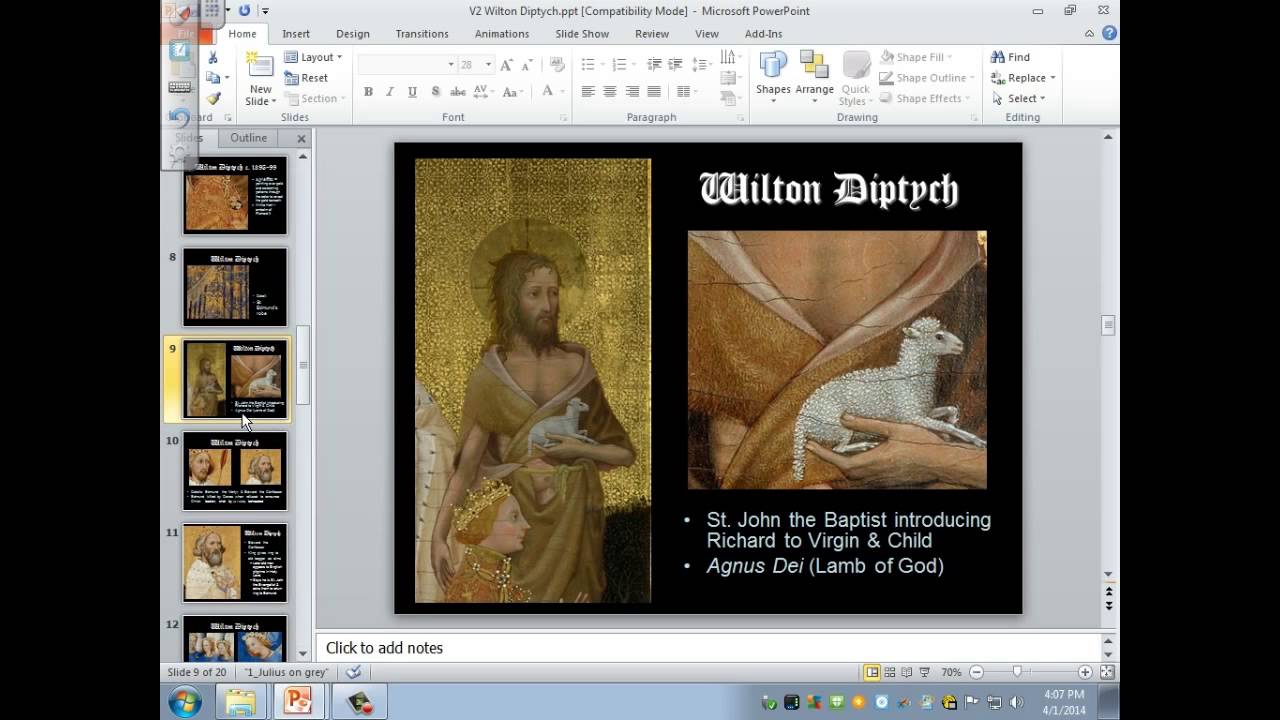Open the font name dropdown
This screenshot has height=720, width=1280.
(450, 64)
